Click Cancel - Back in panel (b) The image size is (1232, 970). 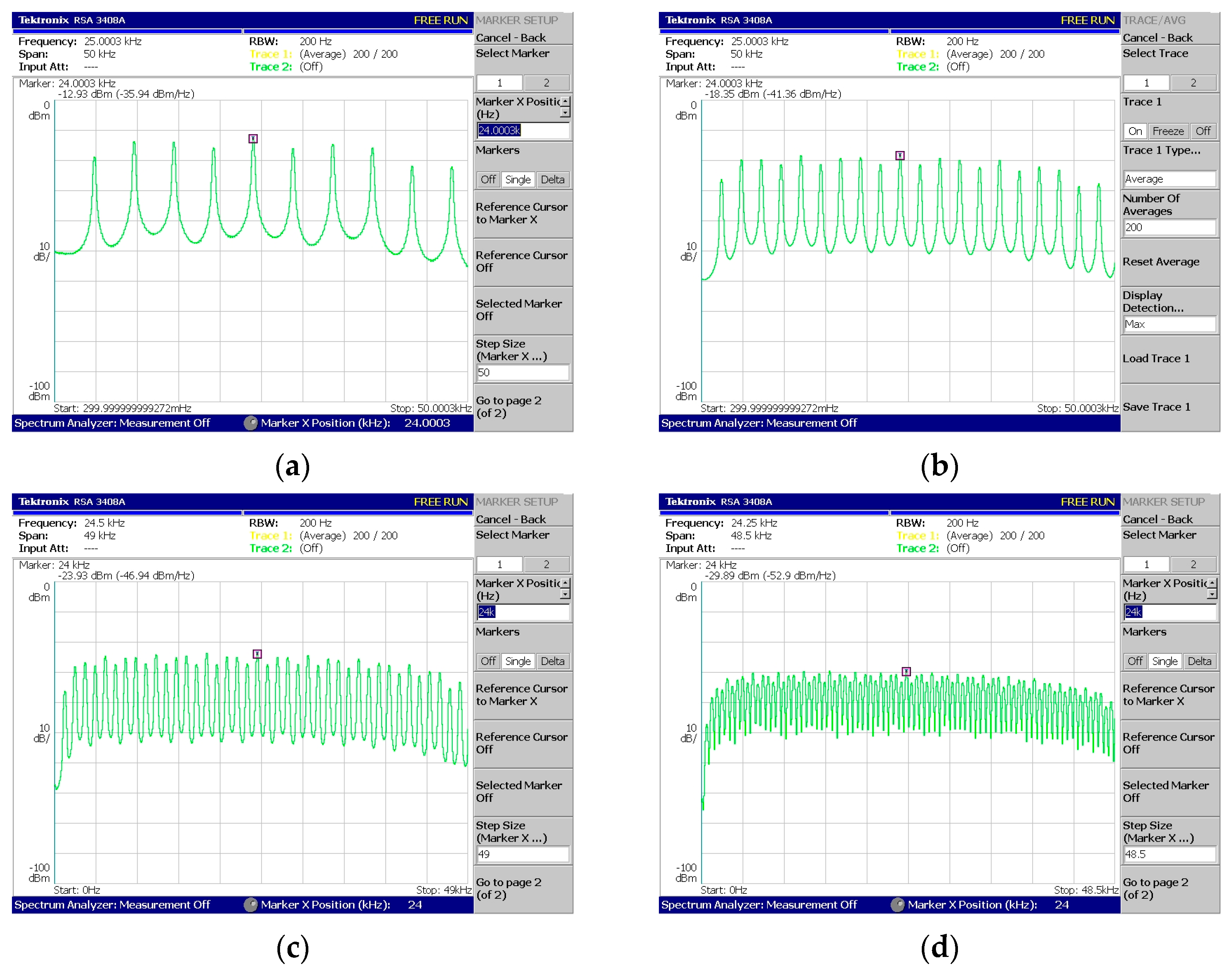point(1170,38)
